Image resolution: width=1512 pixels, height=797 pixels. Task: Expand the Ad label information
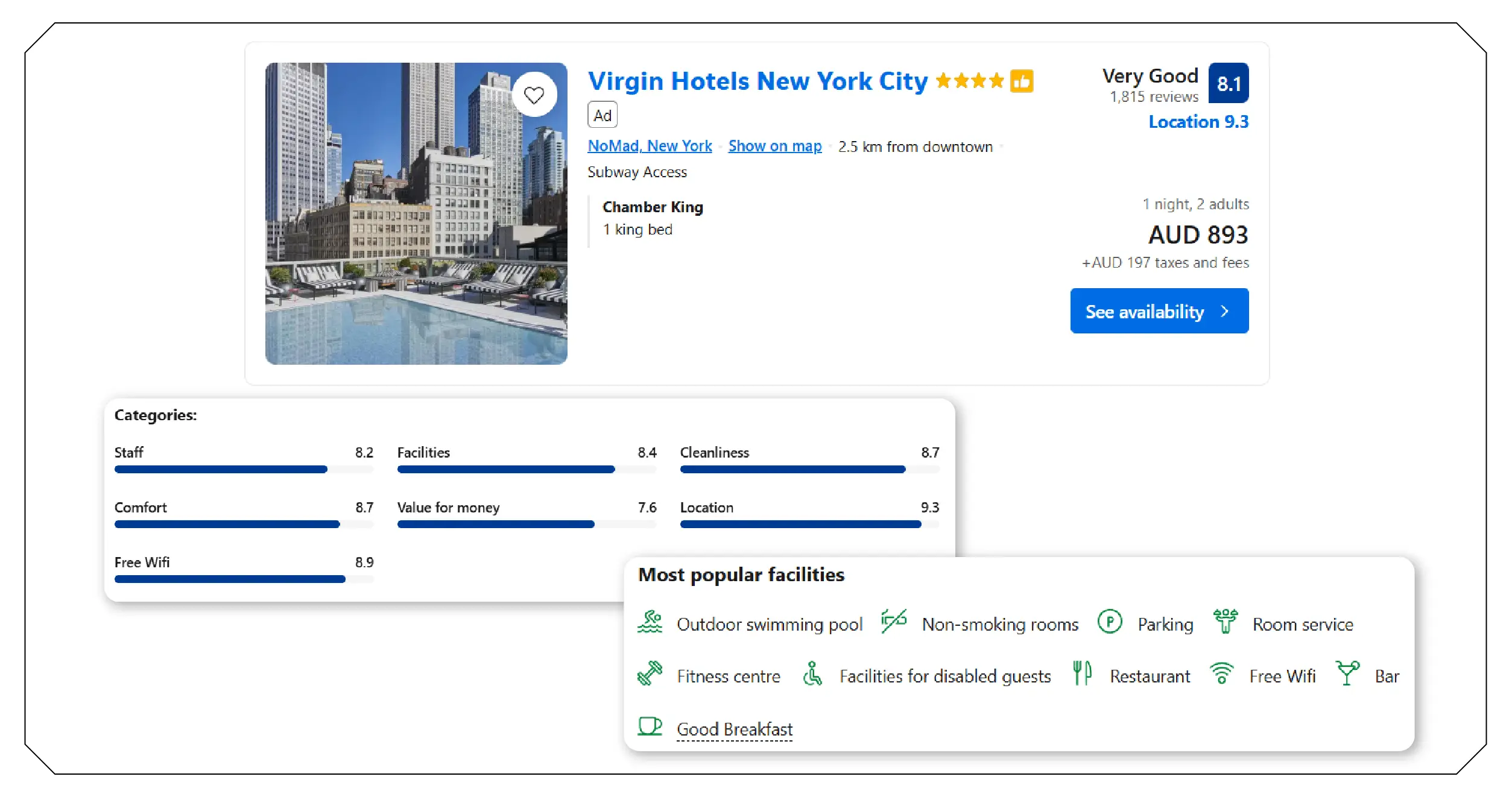[x=602, y=114]
